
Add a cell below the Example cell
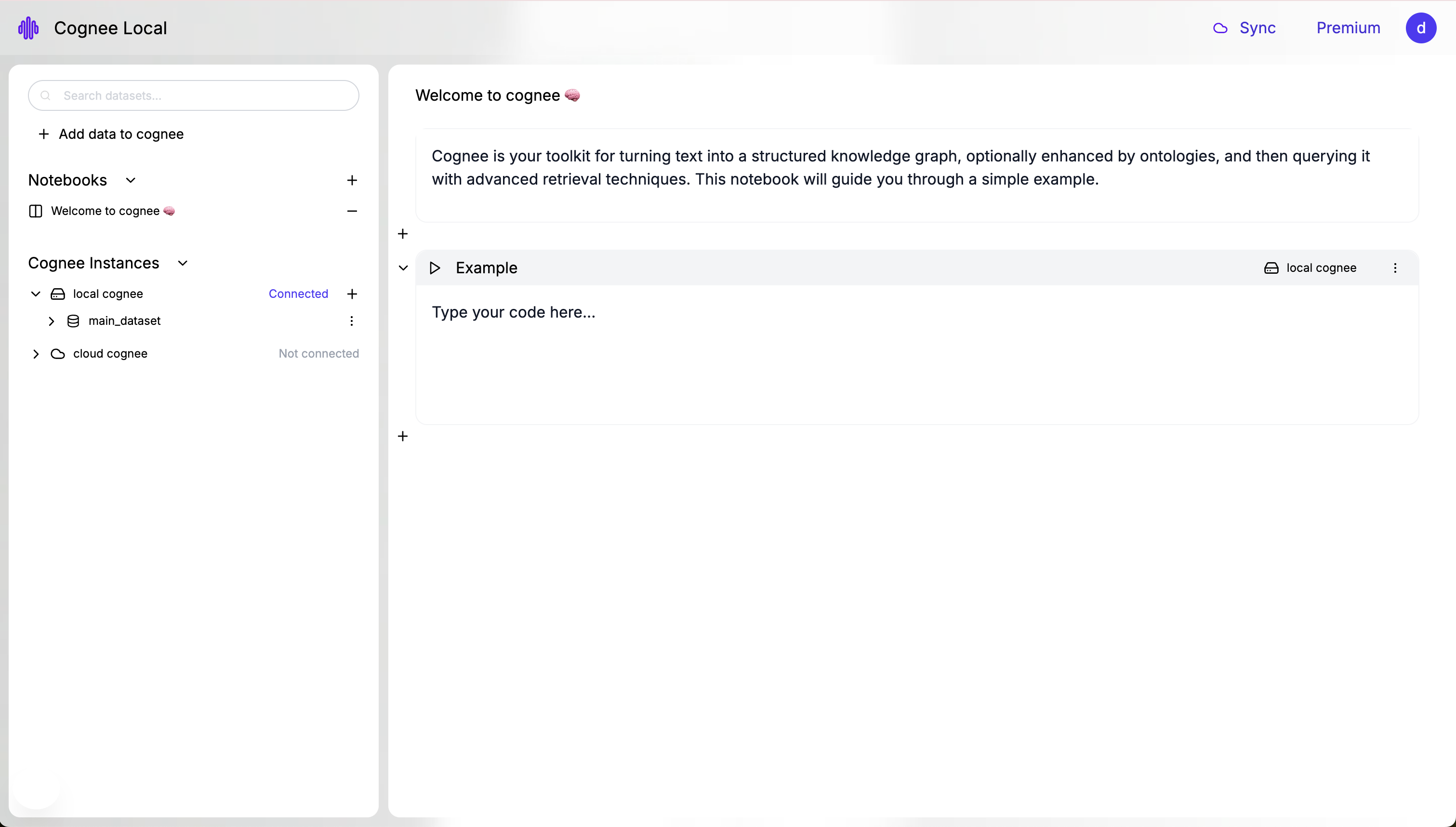402,436
